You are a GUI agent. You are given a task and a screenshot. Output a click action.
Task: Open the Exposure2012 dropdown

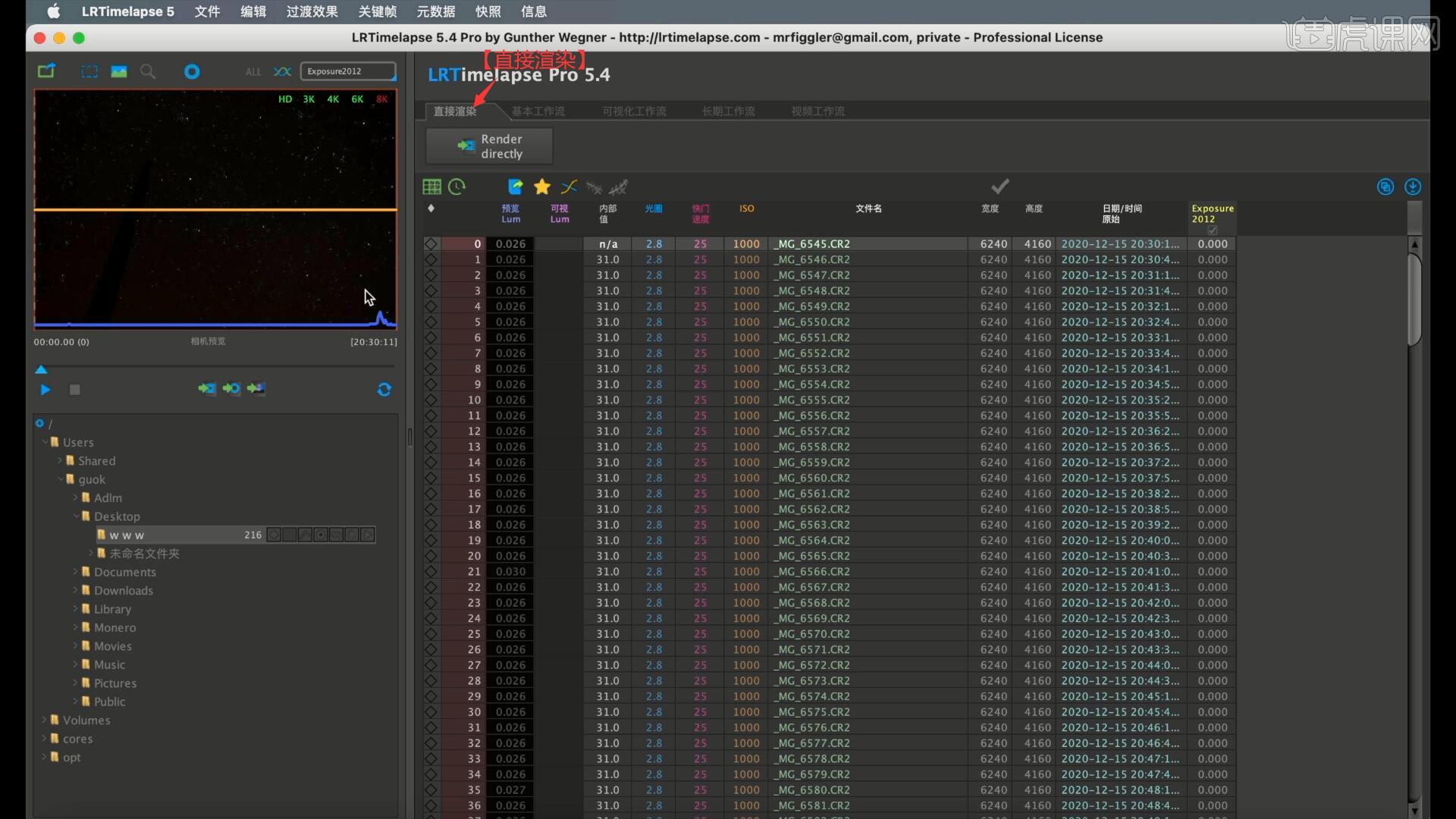click(x=348, y=71)
